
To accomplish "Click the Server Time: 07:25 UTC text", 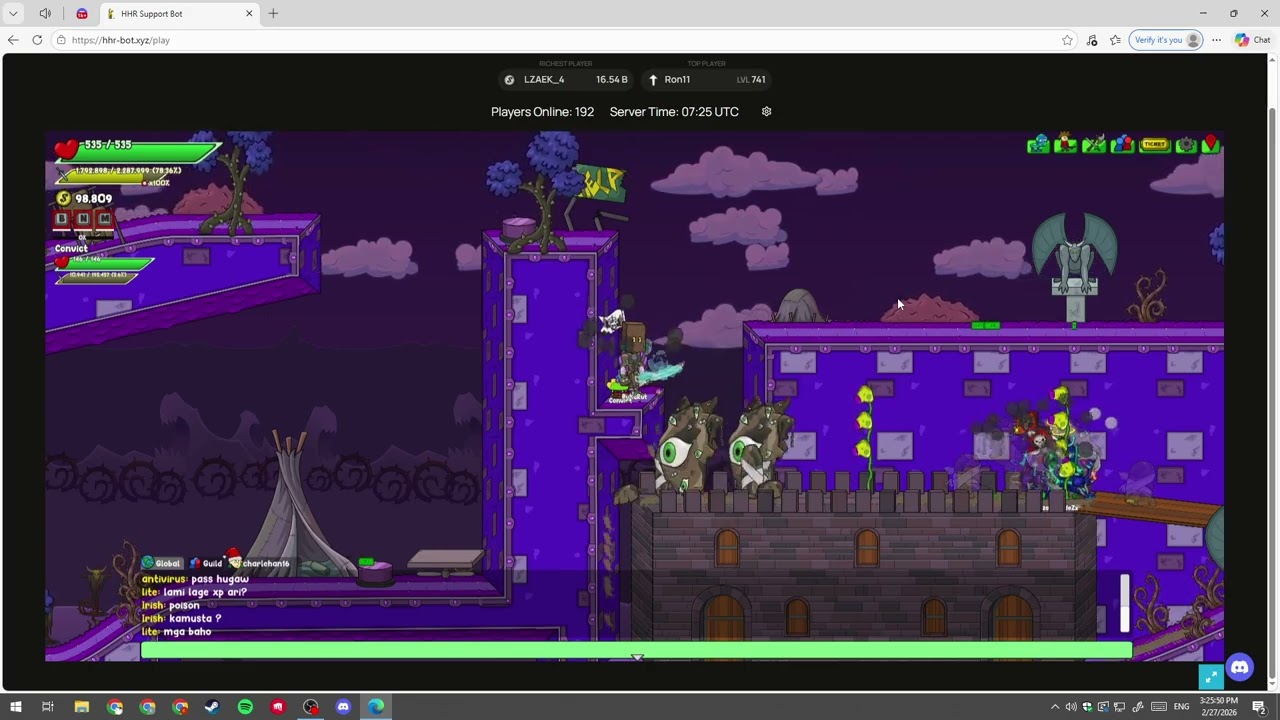I will coord(674,111).
